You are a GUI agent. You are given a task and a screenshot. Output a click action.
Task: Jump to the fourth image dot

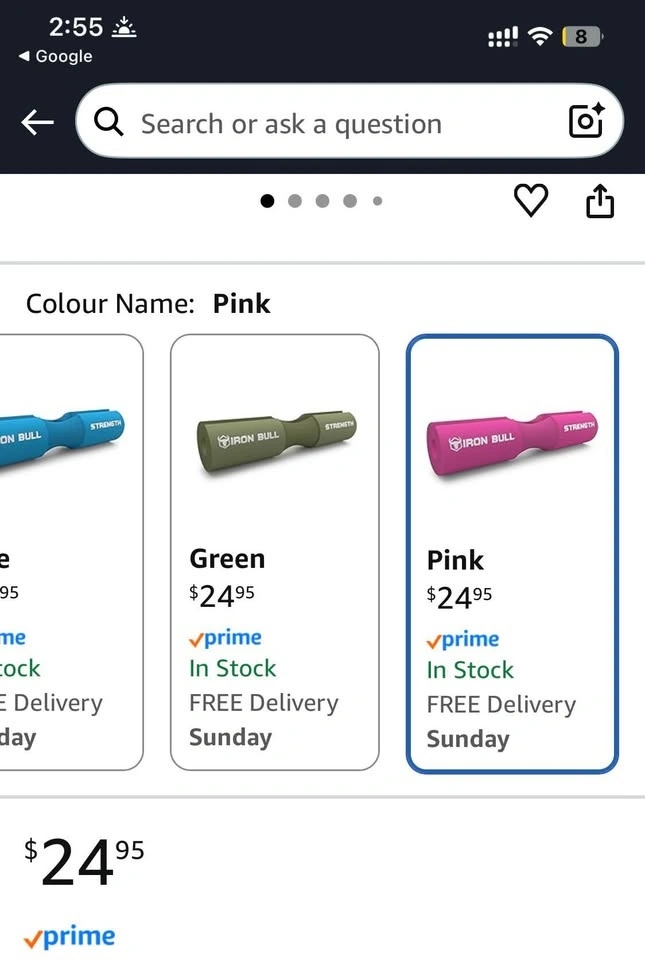tap(350, 201)
